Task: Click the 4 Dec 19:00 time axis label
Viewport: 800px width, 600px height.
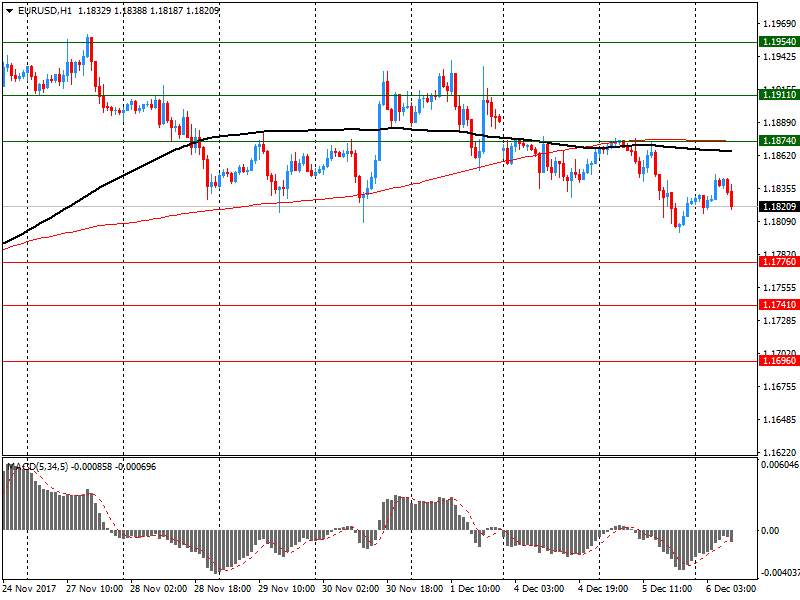Action: pos(603,589)
